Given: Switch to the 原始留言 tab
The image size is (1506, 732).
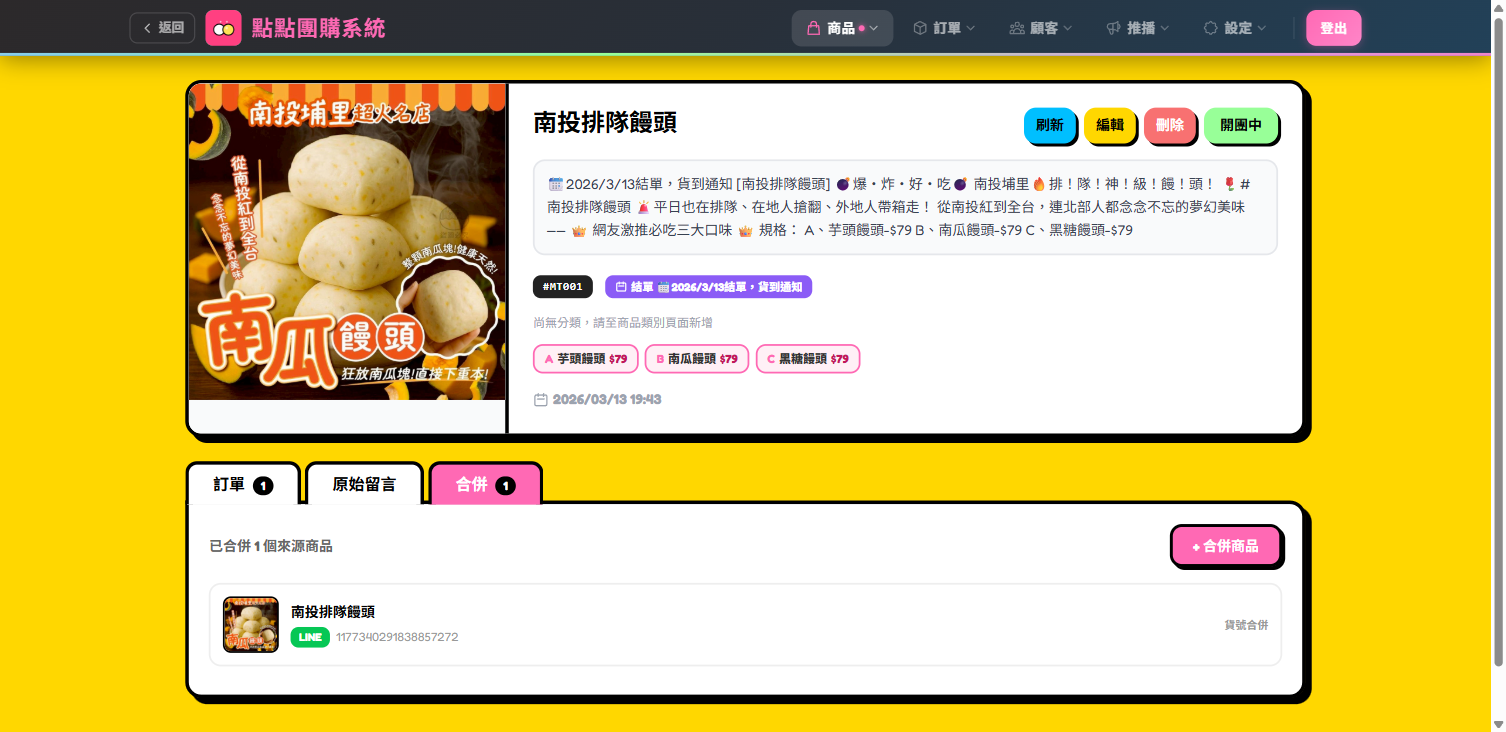Looking at the screenshot, I should pyautogui.click(x=364, y=485).
